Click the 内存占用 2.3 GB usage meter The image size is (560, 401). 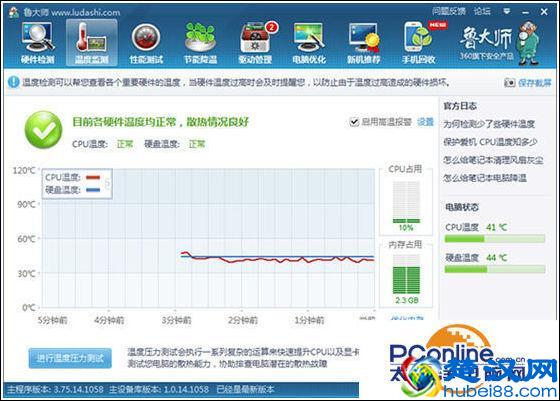click(406, 274)
